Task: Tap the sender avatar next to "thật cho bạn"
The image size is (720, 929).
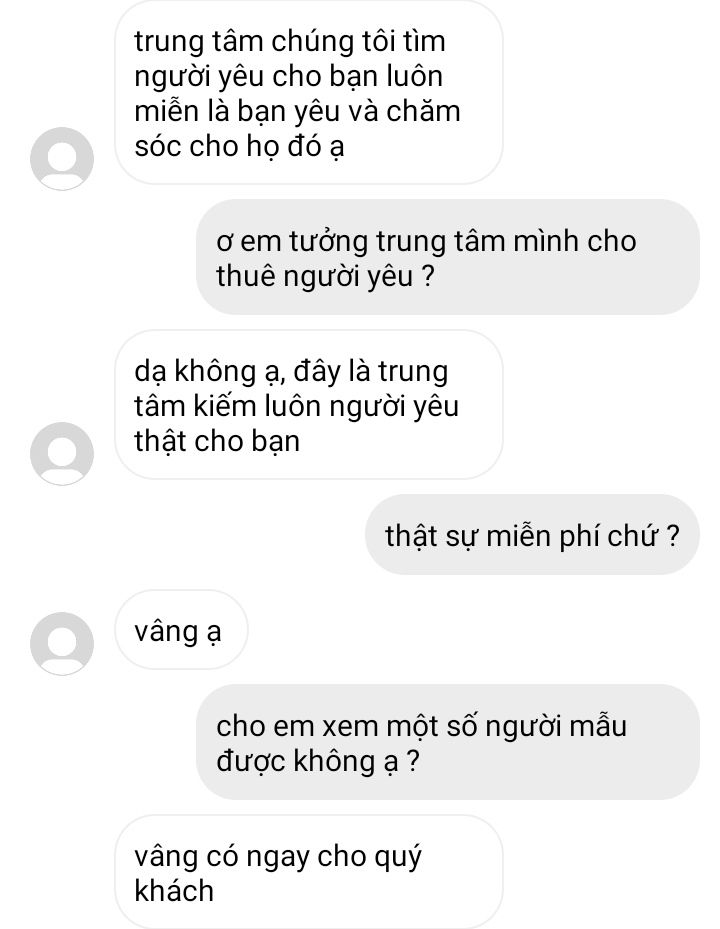Action: click(62, 453)
